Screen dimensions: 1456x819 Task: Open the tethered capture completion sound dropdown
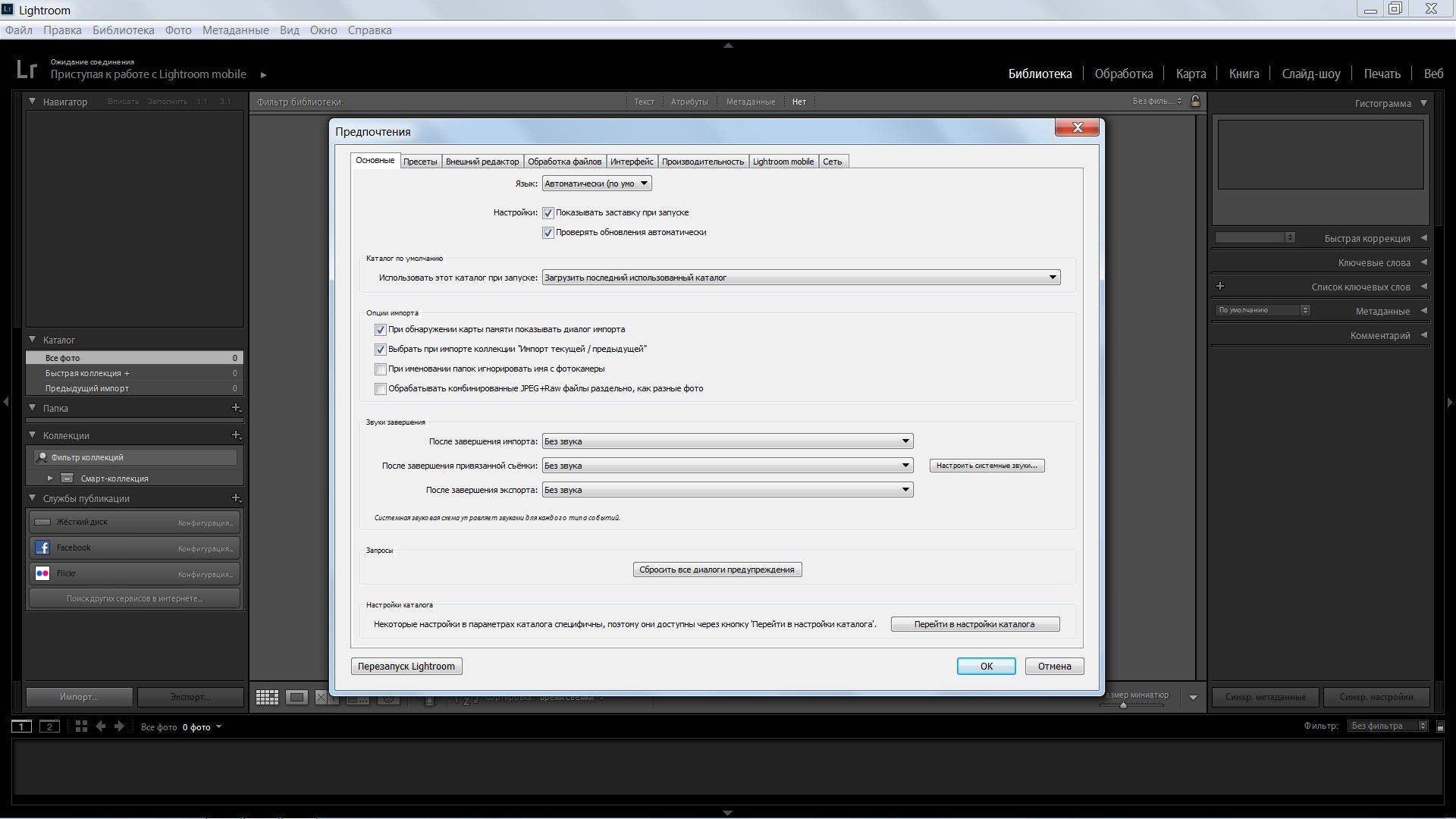coord(727,466)
